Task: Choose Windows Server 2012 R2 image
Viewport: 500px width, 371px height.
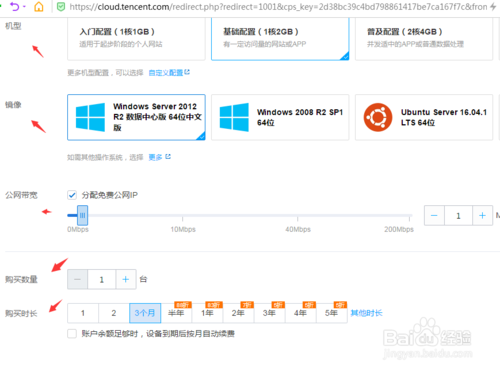Action: 136,117
